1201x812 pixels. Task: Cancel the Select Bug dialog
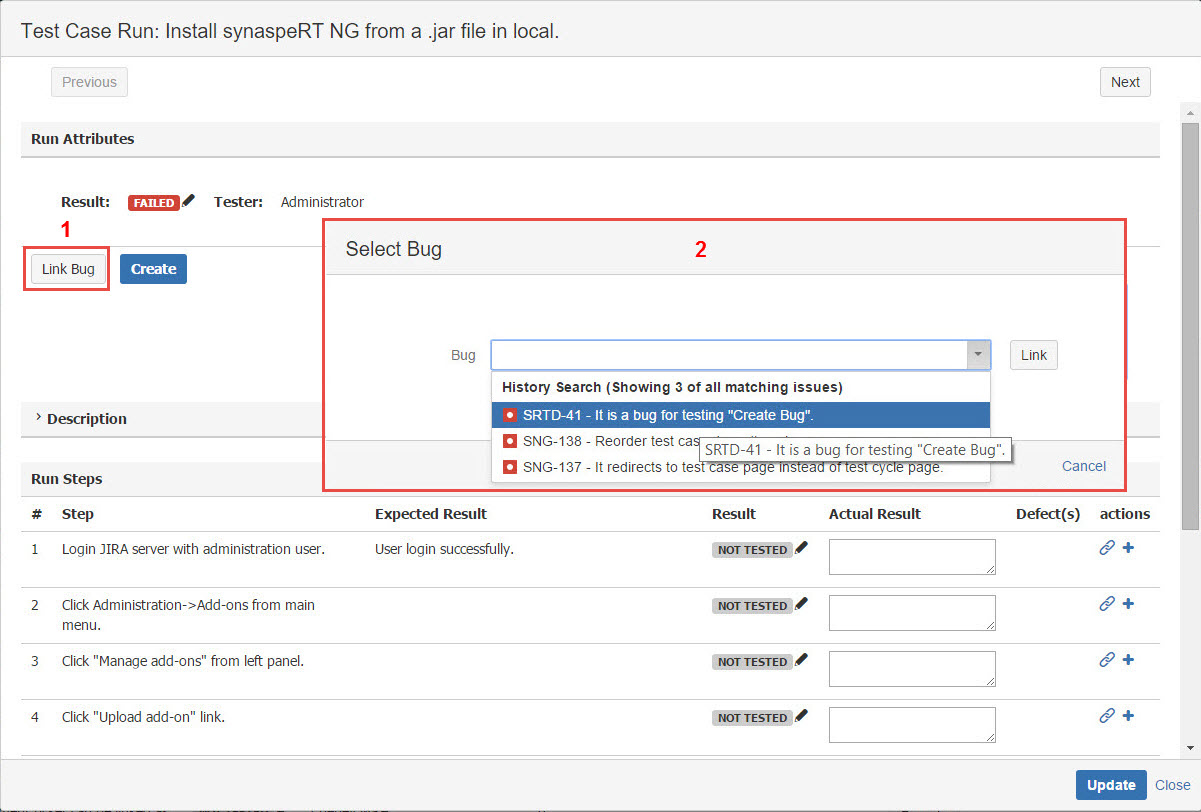coord(1083,466)
